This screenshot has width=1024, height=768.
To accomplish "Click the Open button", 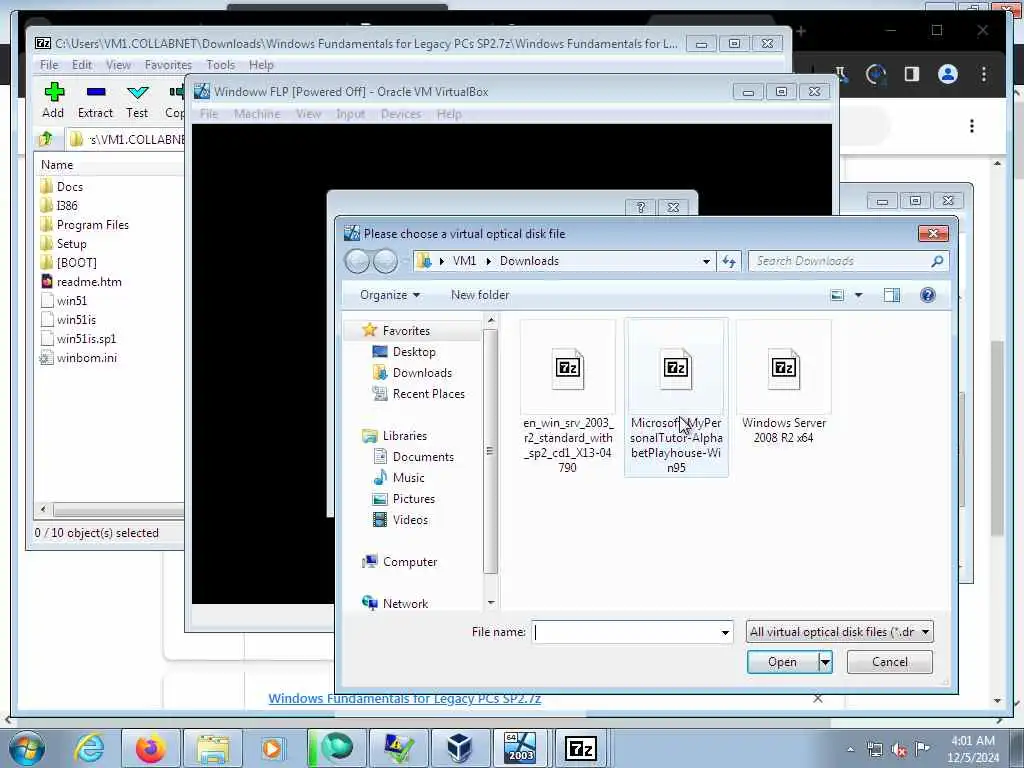I will click(782, 662).
